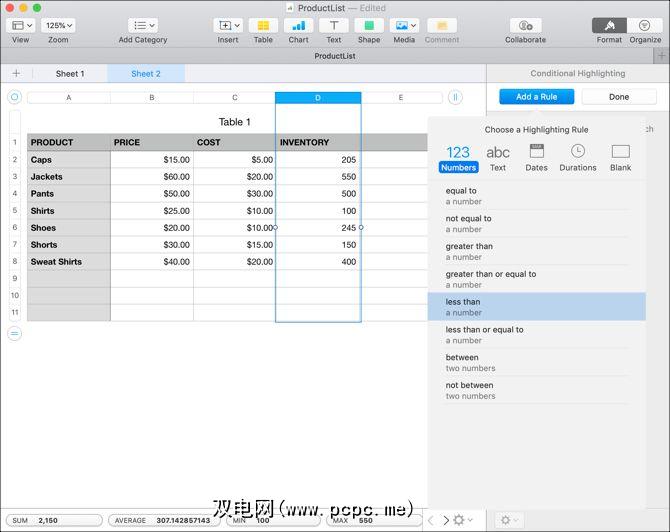Select the Dates rule type icon
Viewport: 670px width, 532px height.
(x=537, y=156)
